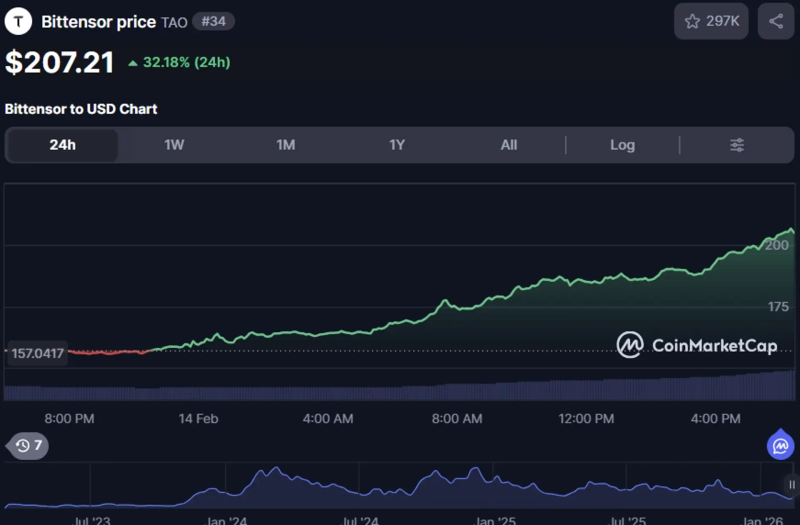This screenshot has height=525, width=800.
Task: Click the 157.0417 opening price label
Action: coord(37,352)
